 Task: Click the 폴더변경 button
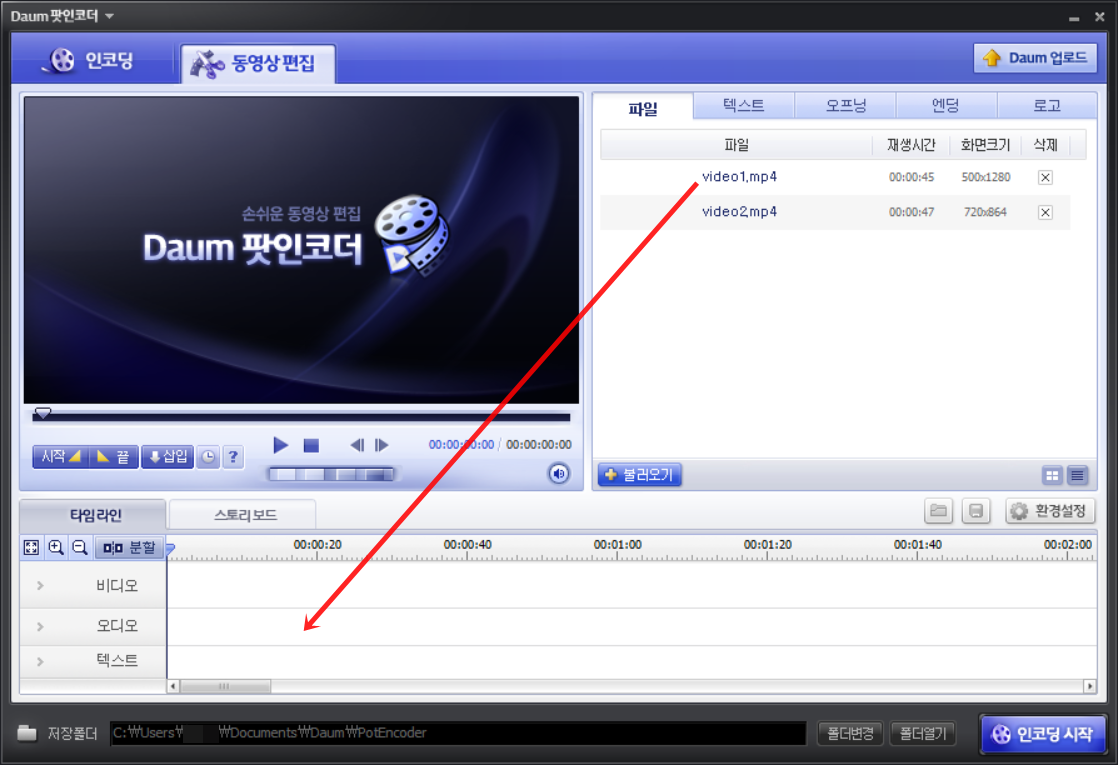pos(850,733)
